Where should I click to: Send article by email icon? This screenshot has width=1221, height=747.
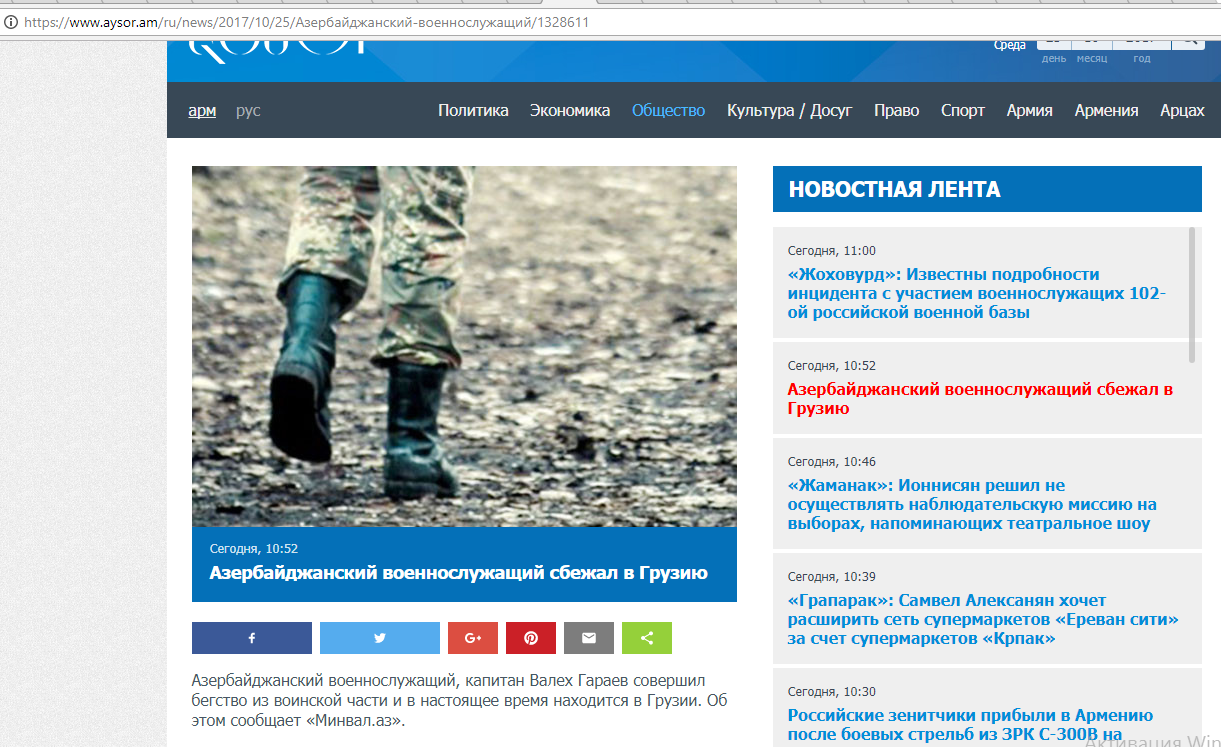click(x=589, y=638)
